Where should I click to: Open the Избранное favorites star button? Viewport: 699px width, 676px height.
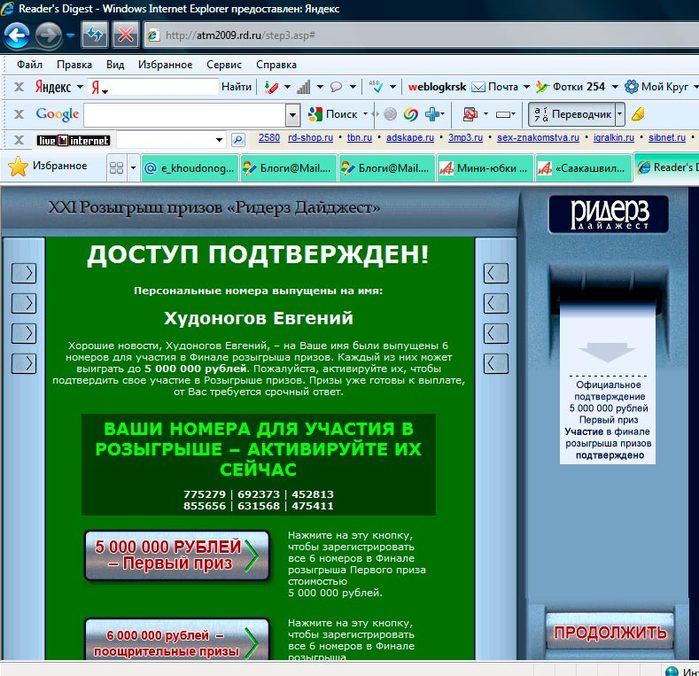click(48, 166)
